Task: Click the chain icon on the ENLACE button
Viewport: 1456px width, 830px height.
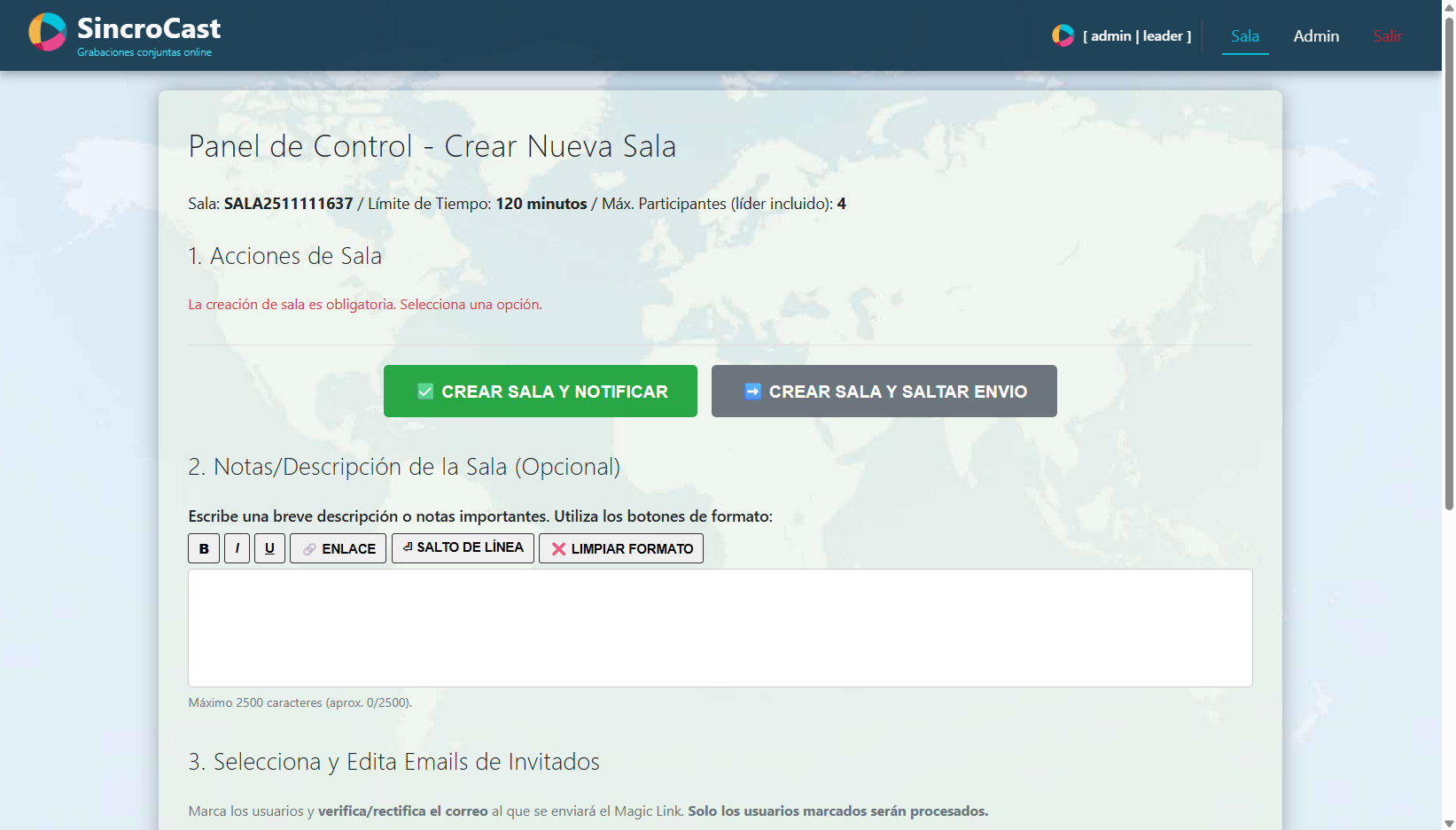Action: point(309,548)
